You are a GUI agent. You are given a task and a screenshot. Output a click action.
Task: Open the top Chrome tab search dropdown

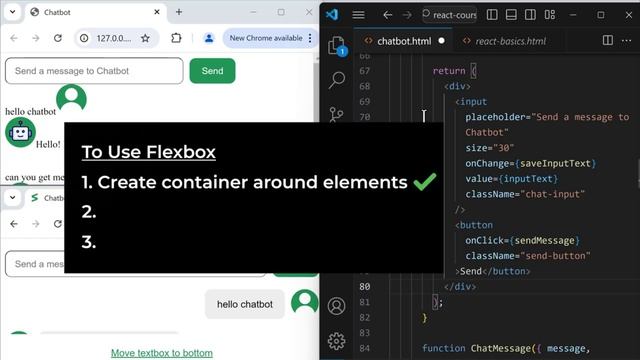(x=13, y=12)
